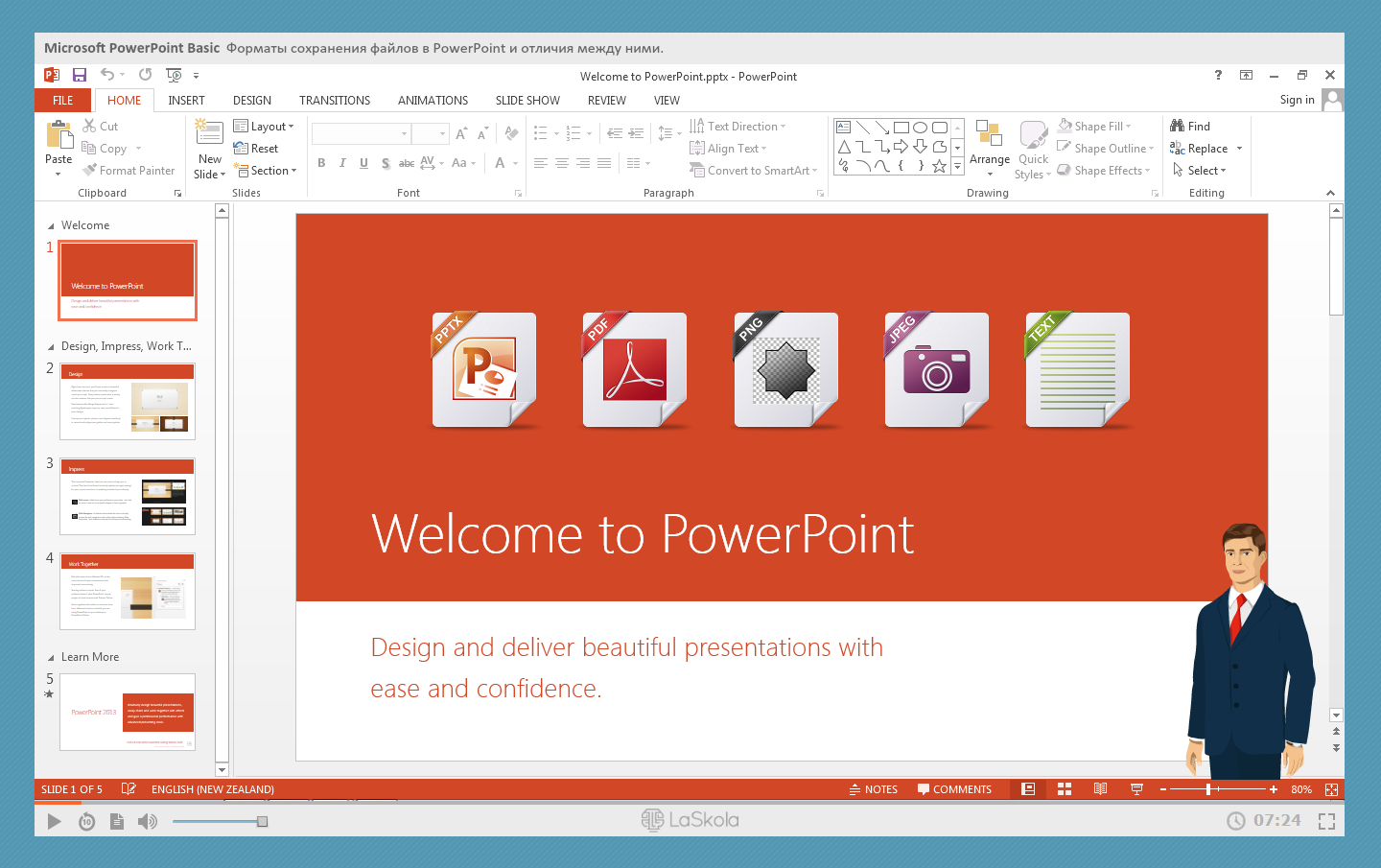Click the Find icon in Editing group
The width and height of the screenshot is (1381, 868).
pyautogui.click(x=1190, y=127)
